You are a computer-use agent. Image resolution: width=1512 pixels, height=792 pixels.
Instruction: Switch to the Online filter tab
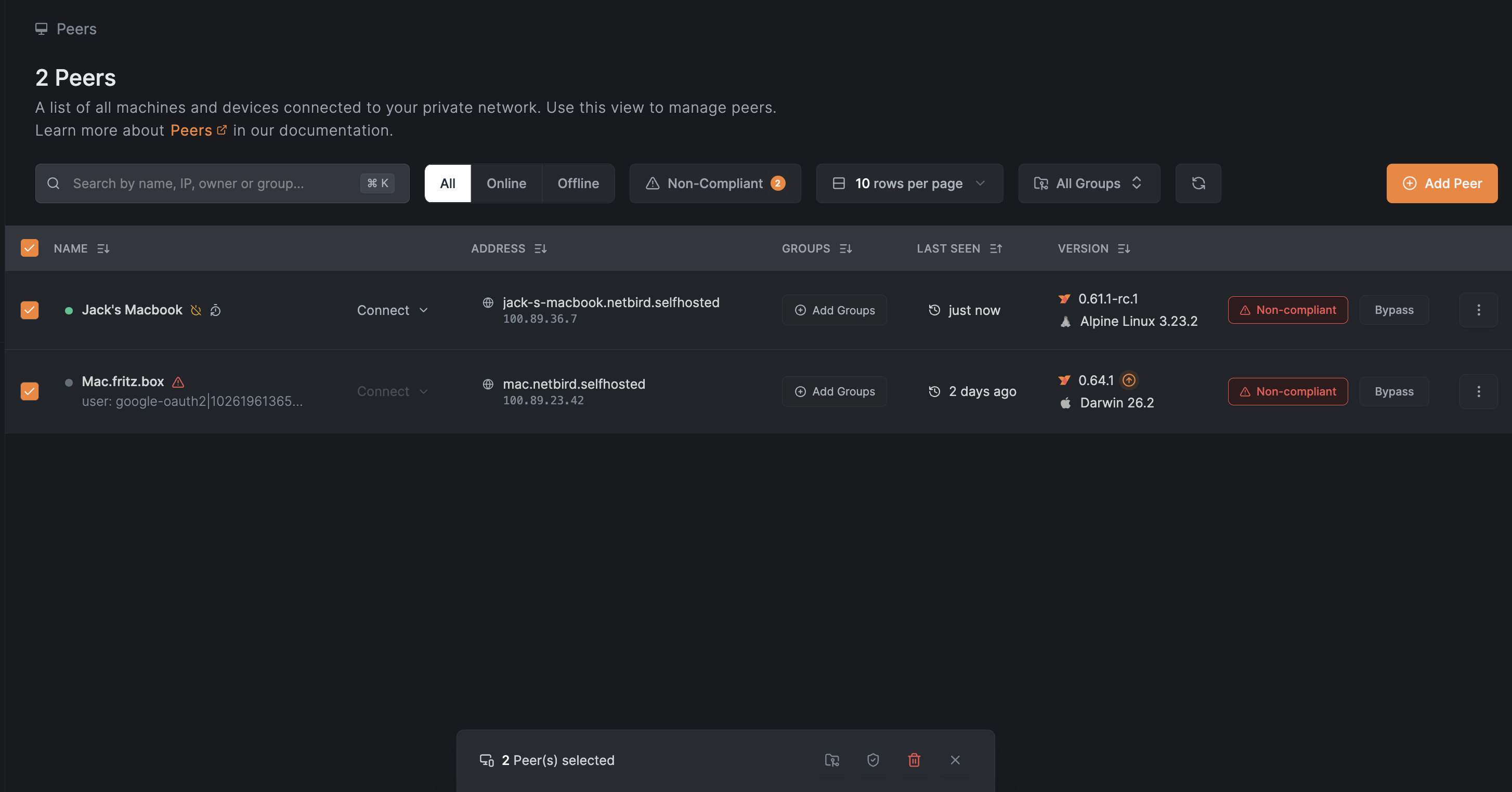tap(506, 183)
